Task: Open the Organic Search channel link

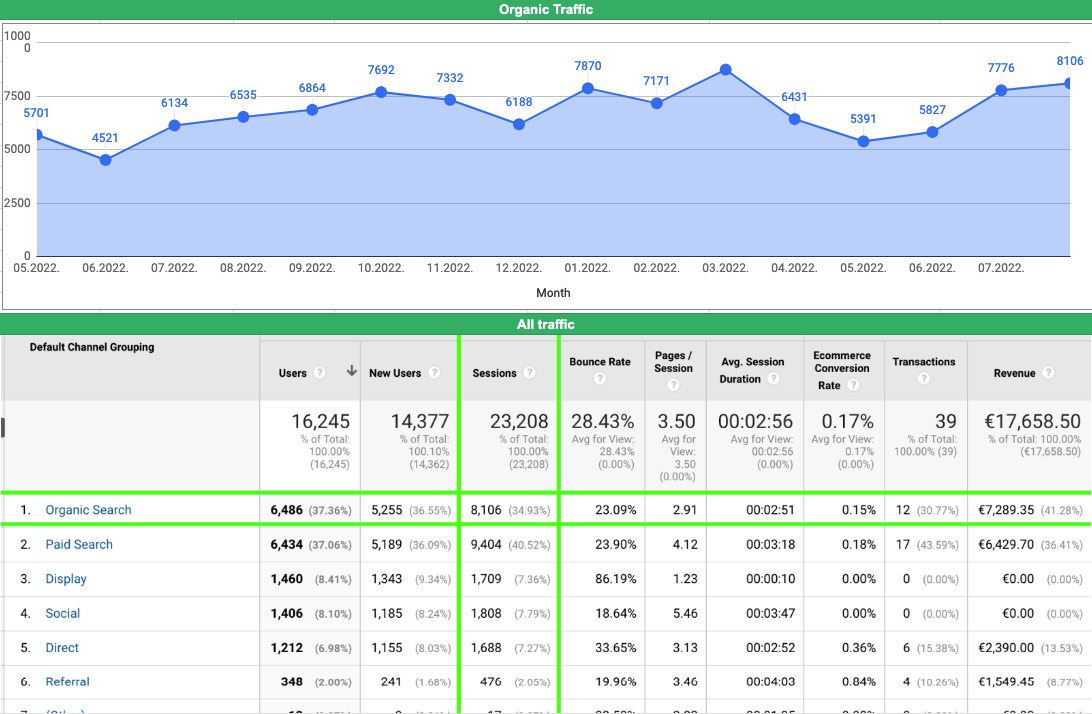Action: [88, 510]
